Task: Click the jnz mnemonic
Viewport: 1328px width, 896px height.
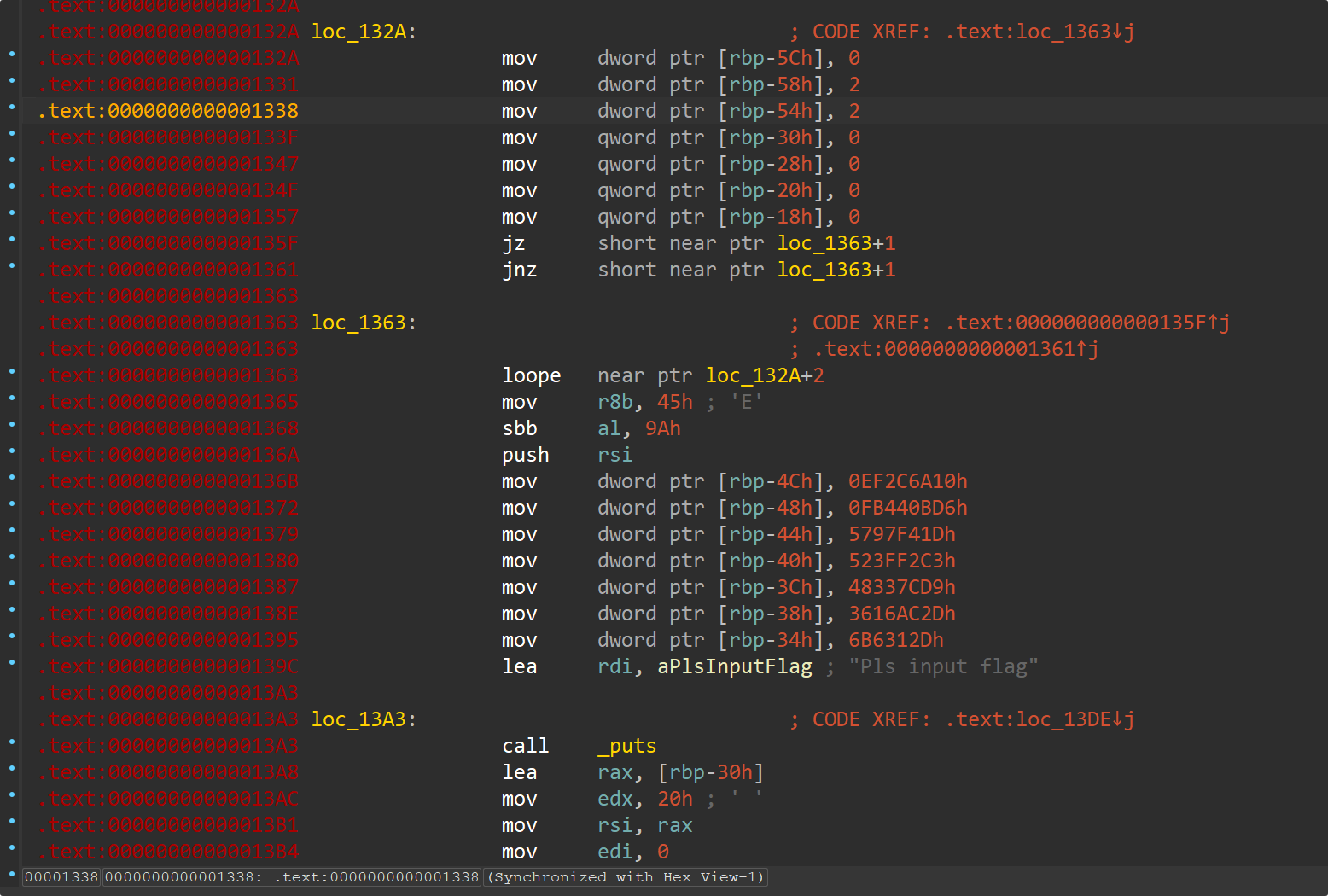Action: click(520, 270)
